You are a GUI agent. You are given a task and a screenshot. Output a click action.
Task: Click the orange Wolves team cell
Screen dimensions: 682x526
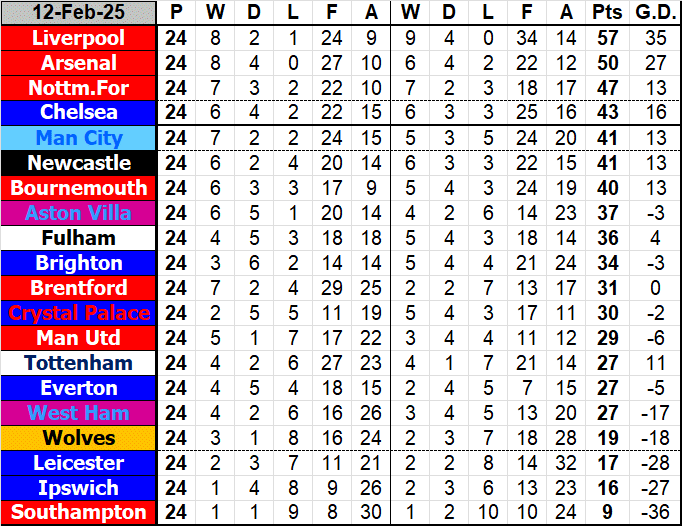(79, 438)
